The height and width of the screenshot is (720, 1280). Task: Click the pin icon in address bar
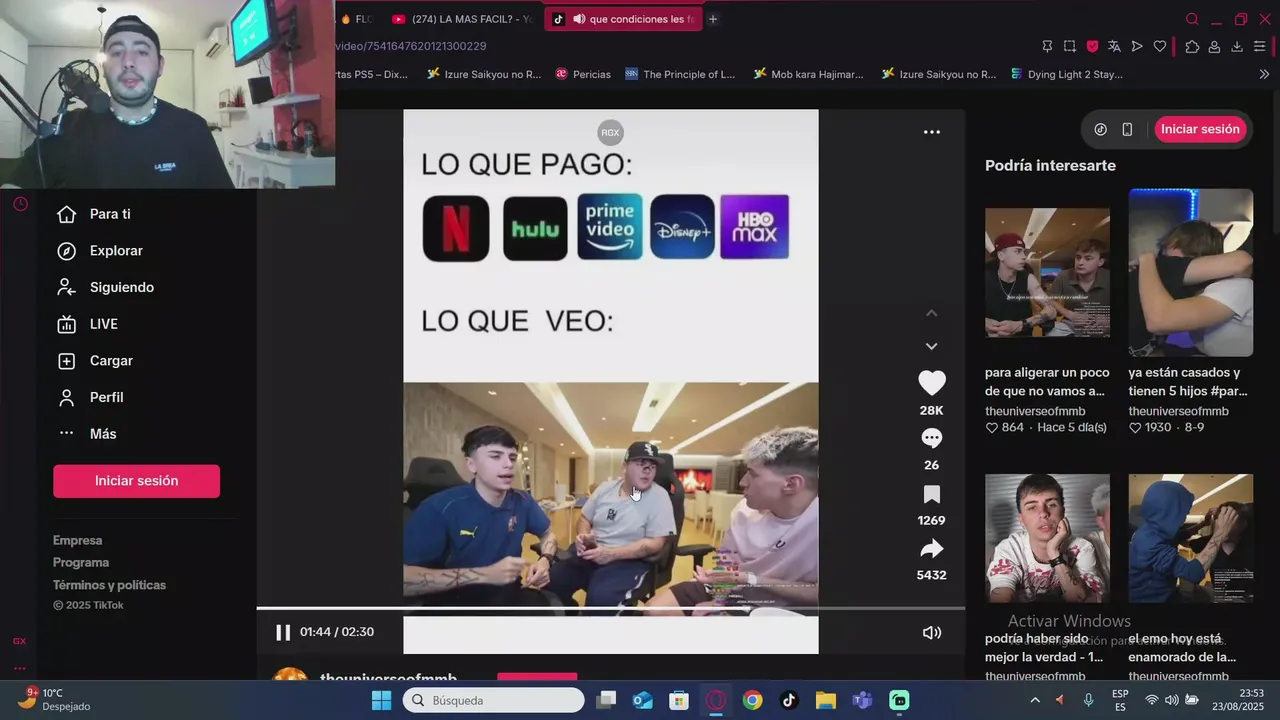click(x=1047, y=46)
